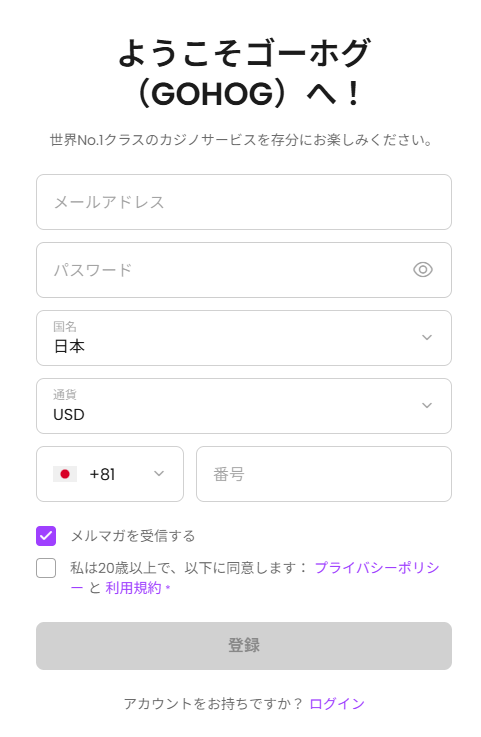The height and width of the screenshot is (737, 481).
Task: Focus the メールアドレス email field
Action: point(244,202)
